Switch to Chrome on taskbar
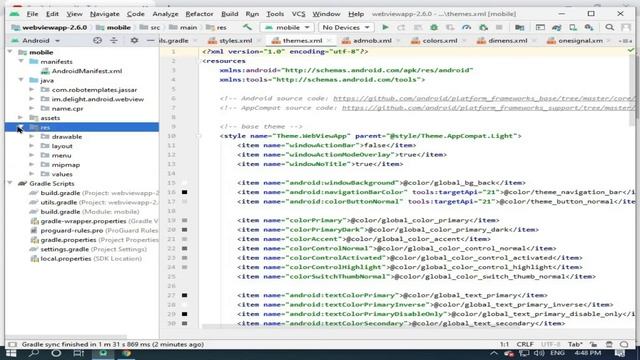This screenshot has width=640, height=360. tap(126, 353)
